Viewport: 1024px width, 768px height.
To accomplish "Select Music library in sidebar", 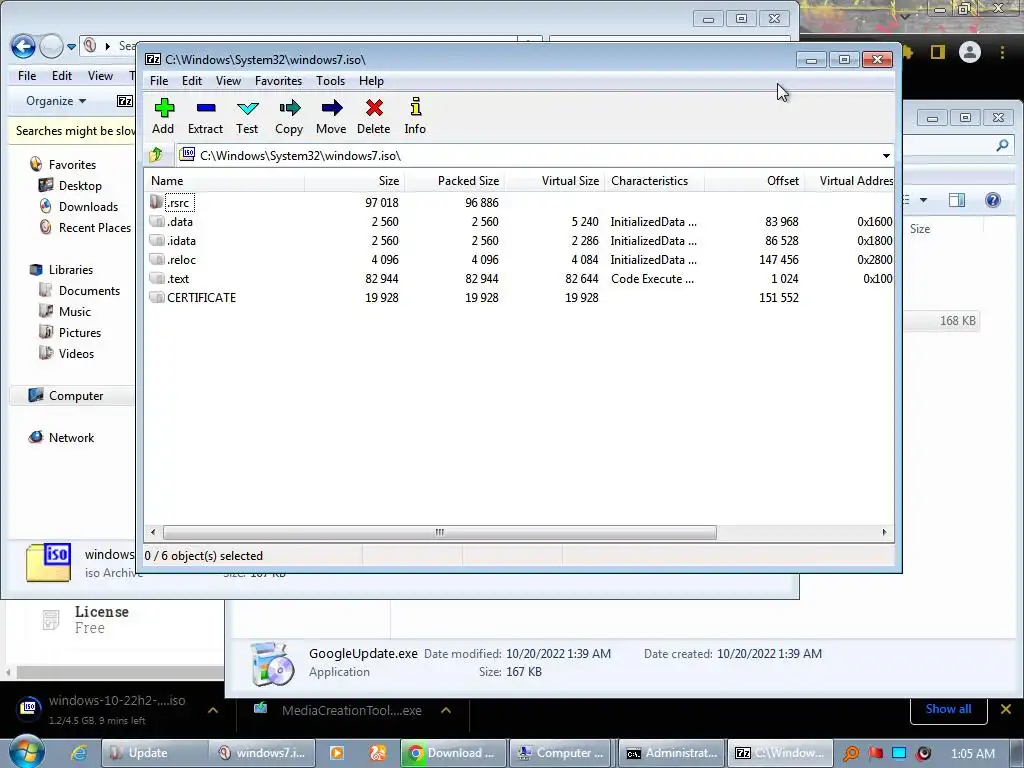I will coord(65,312).
